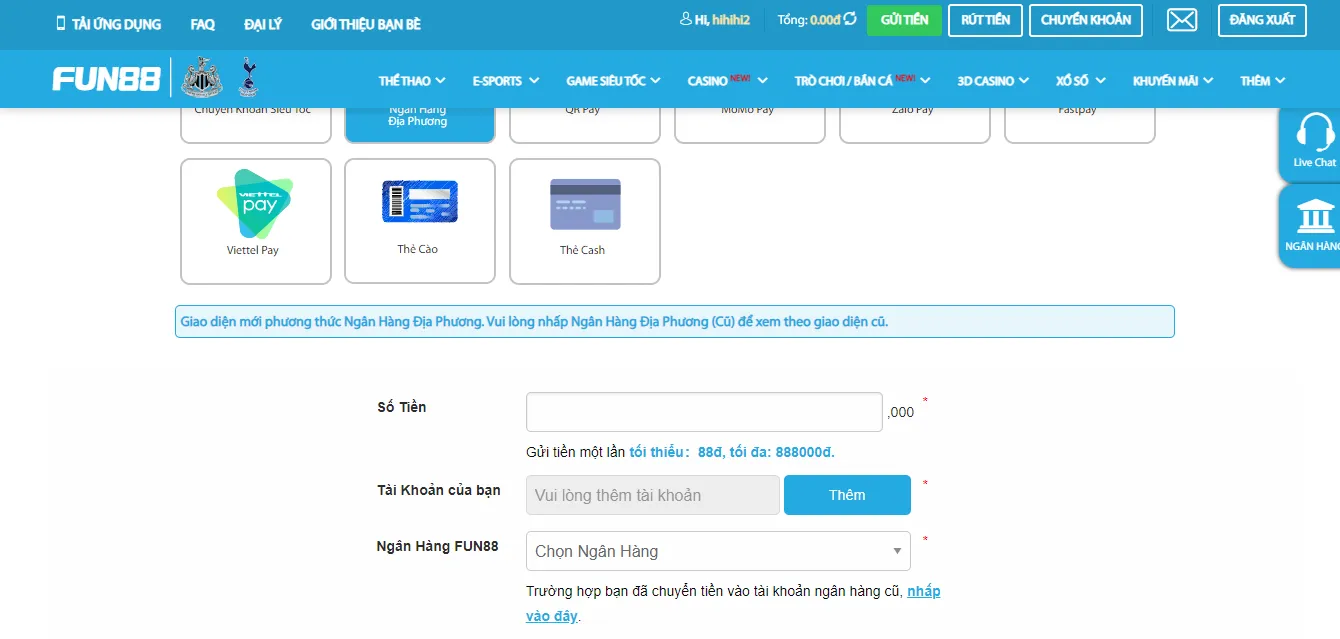Expand the Khuyến Mãi menu
This screenshot has width=1340, height=639.
1173,81
